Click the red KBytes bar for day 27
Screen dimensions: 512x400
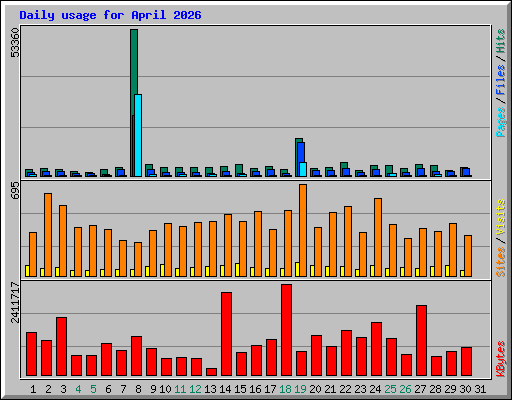(421, 341)
